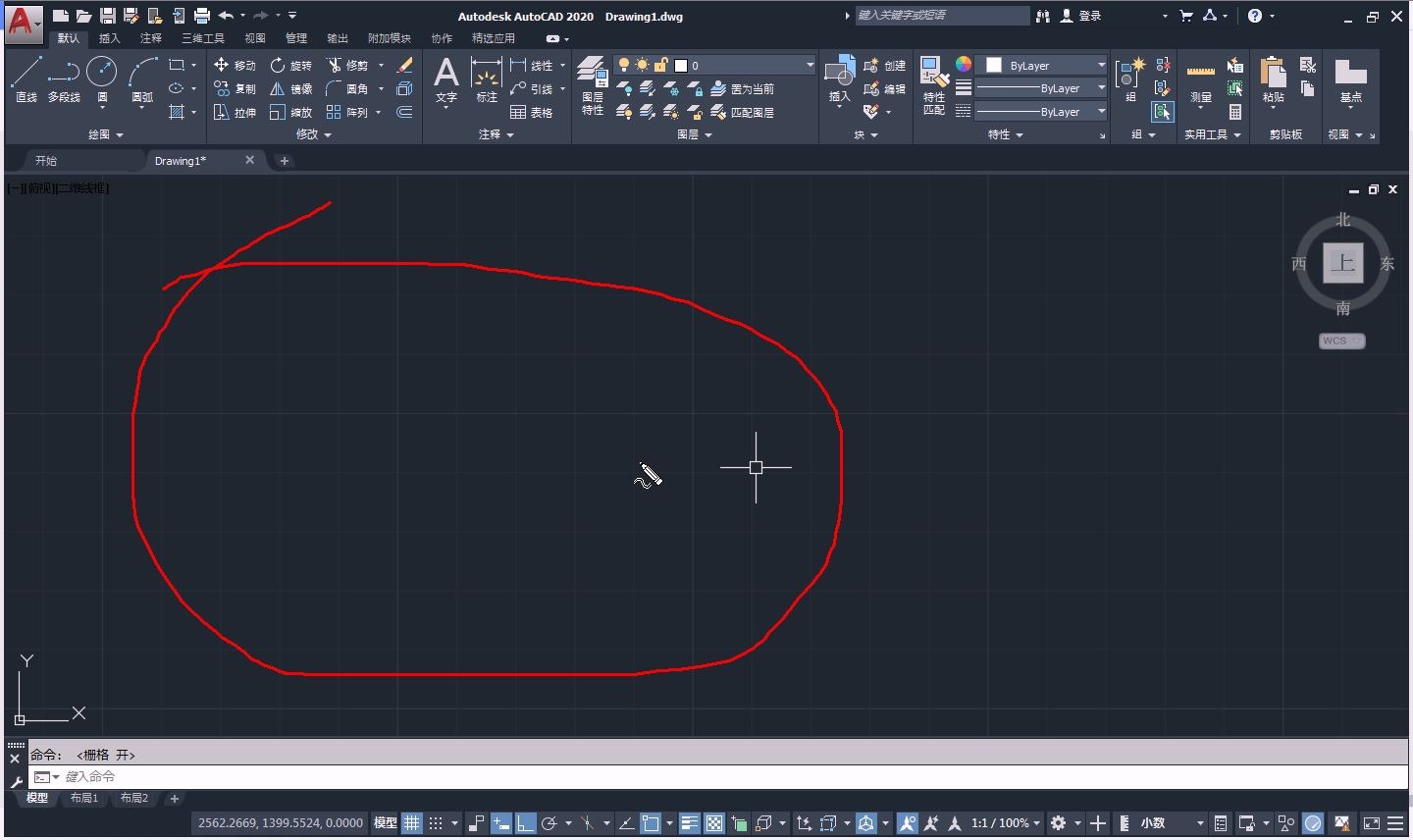Expand the 注释 (Annotation) panel
Screen dimensions: 1413x840
[497, 134]
